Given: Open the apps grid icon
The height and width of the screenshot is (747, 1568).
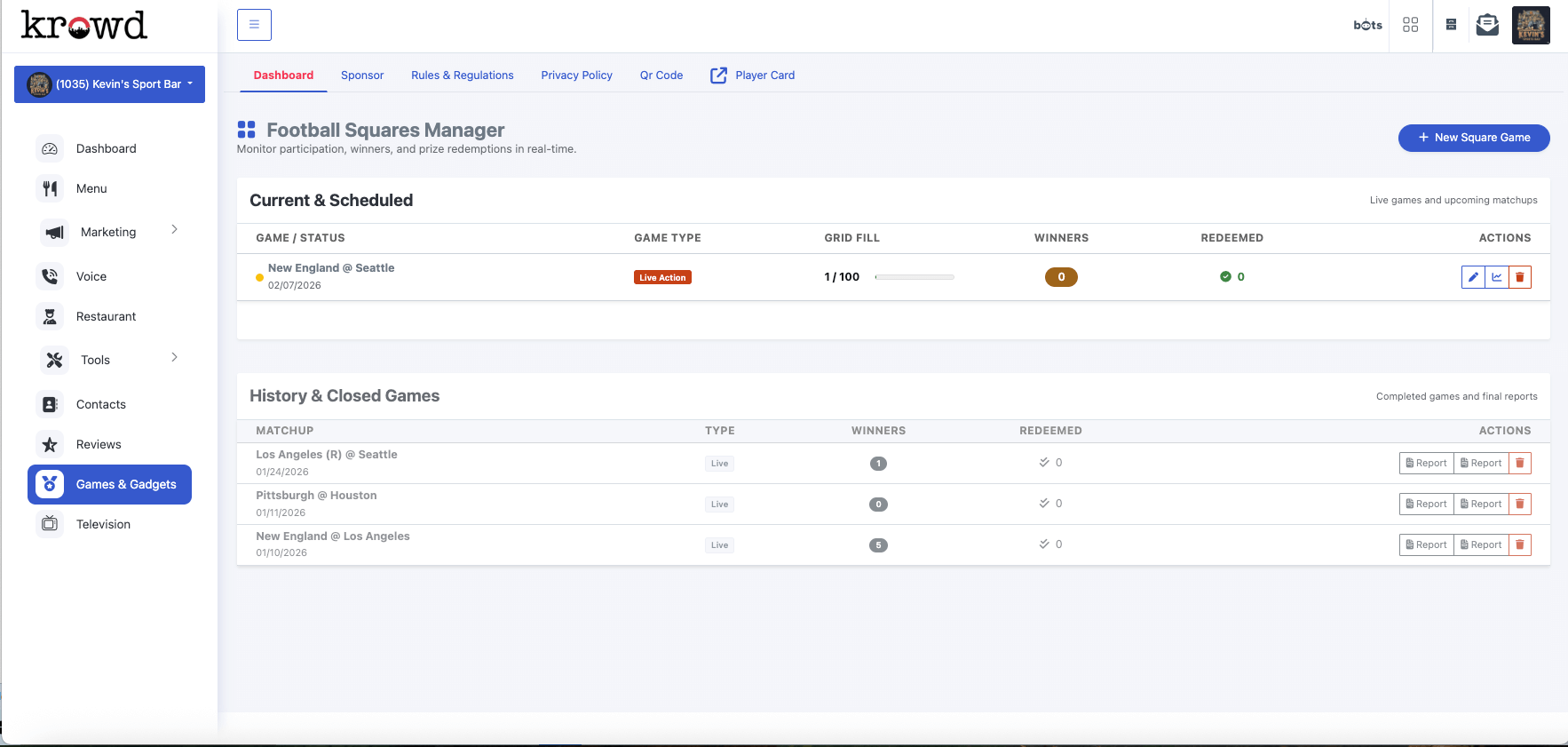Looking at the screenshot, I should coord(1410,25).
